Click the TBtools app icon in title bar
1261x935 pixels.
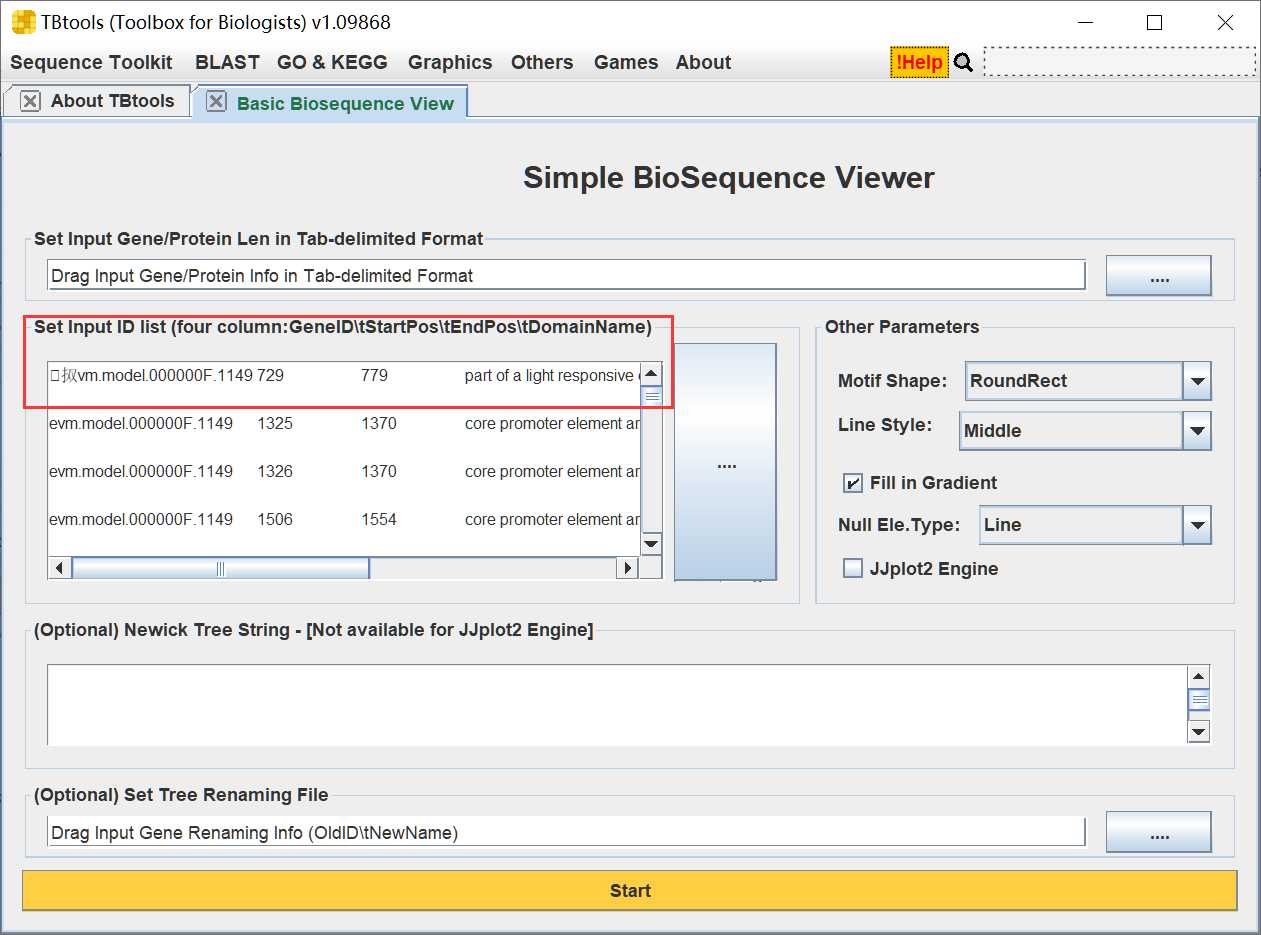click(x=22, y=22)
